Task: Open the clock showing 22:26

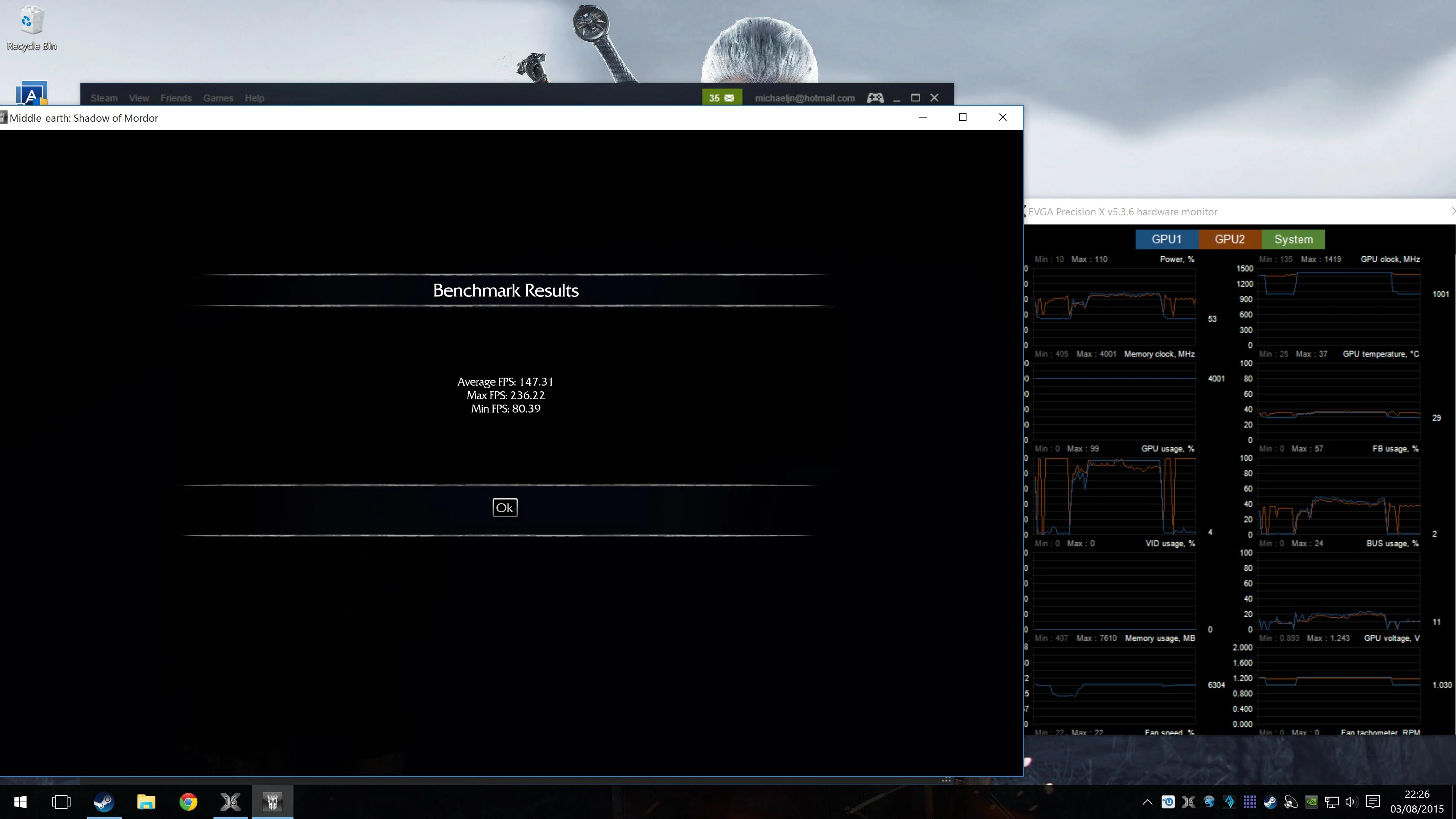Action: coord(1417,802)
